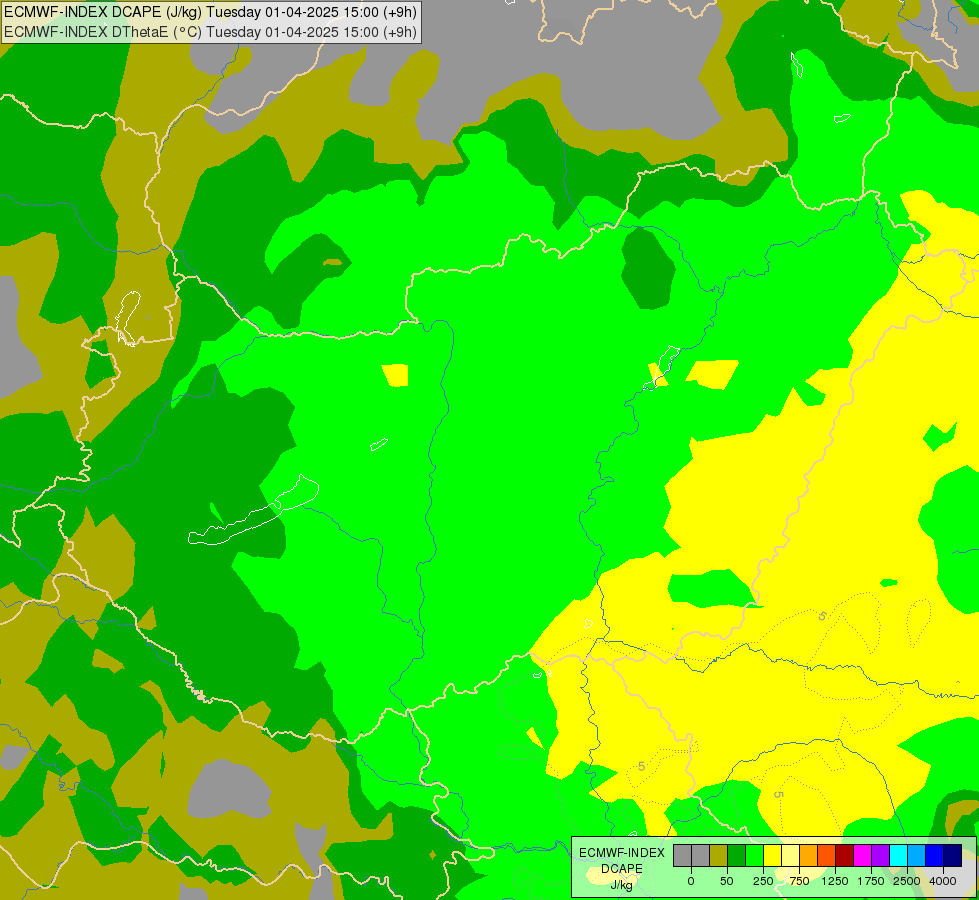The height and width of the screenshot is (900, 979).
Task: Click the DCAPE (J/kg) title line
Action: coord(210,12)
